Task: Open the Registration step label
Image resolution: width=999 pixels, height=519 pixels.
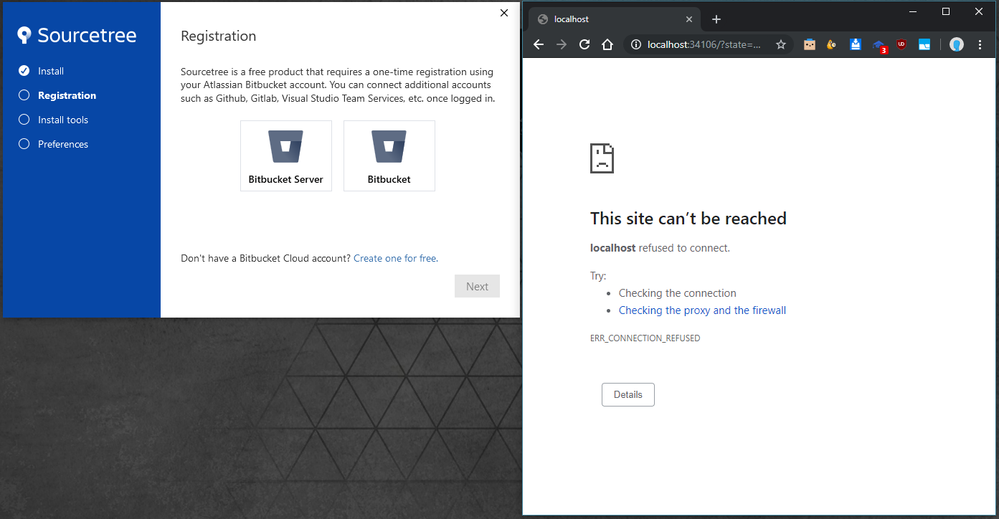Action: point(67,96)
